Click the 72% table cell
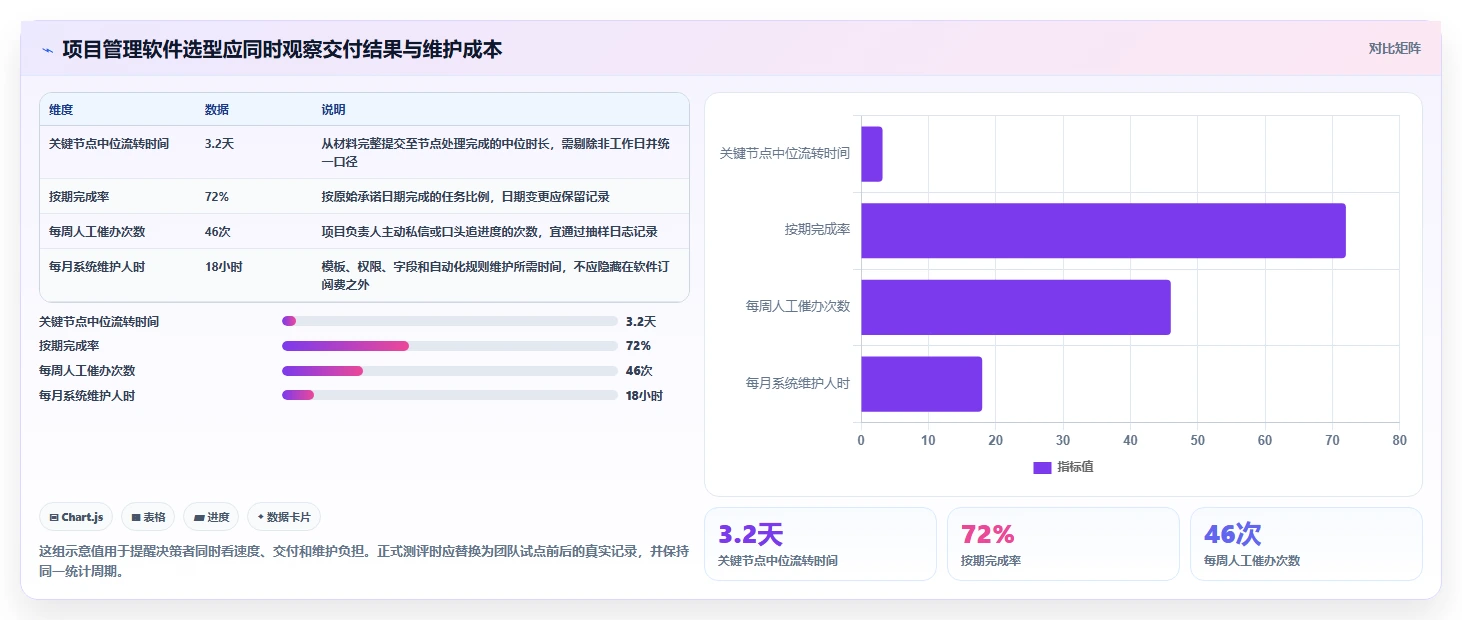This screenshot has height=620, width=1462. (x=217, y=197)
